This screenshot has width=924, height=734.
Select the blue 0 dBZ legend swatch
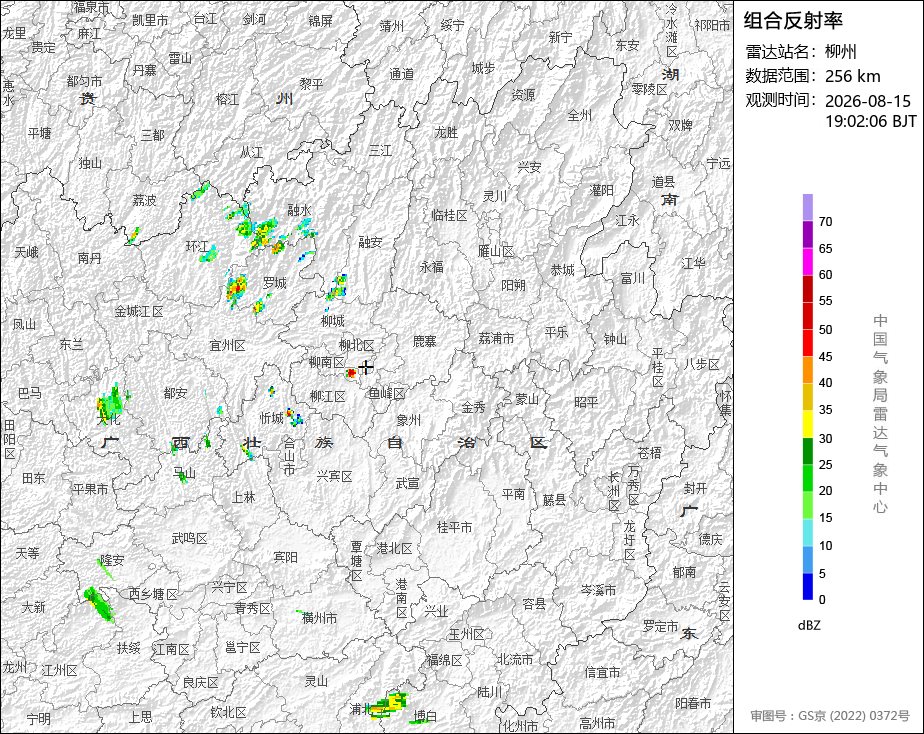807,587
